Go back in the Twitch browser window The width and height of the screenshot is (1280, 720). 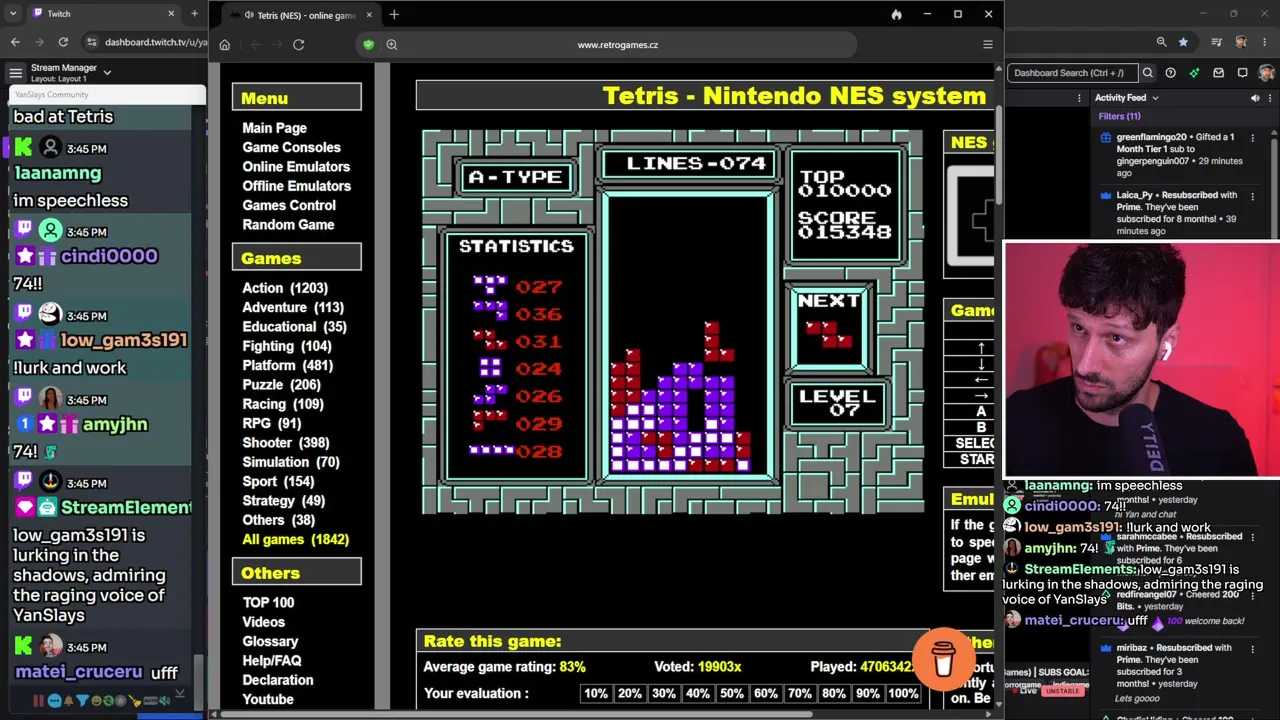pos(15,42)
